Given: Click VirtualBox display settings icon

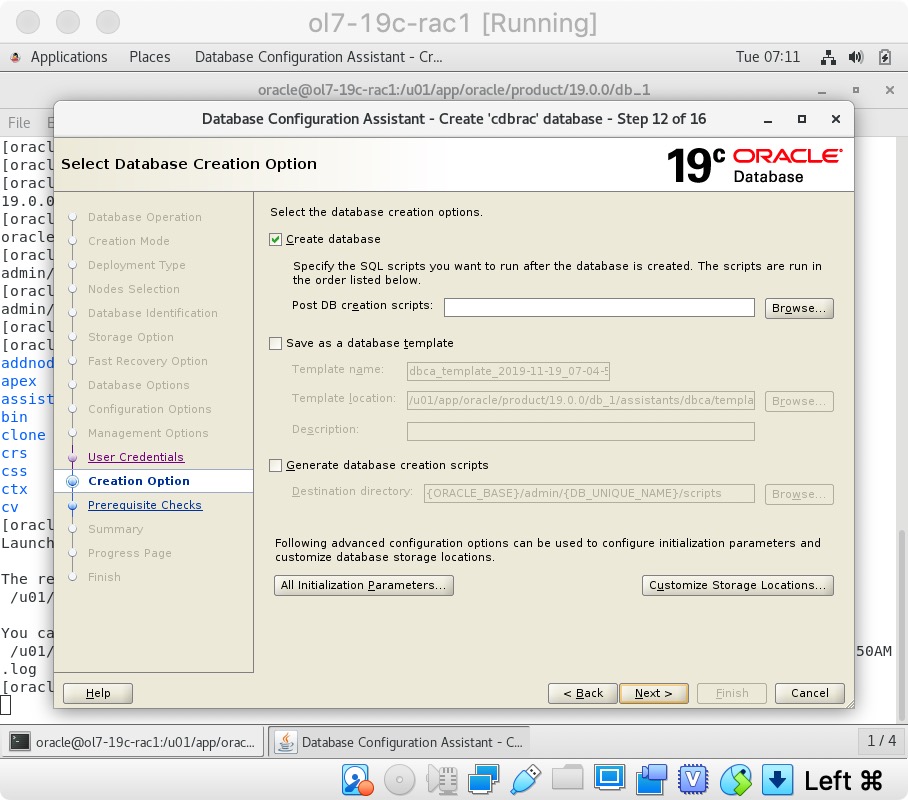Looking at the screenshot, I should [609, 778].
